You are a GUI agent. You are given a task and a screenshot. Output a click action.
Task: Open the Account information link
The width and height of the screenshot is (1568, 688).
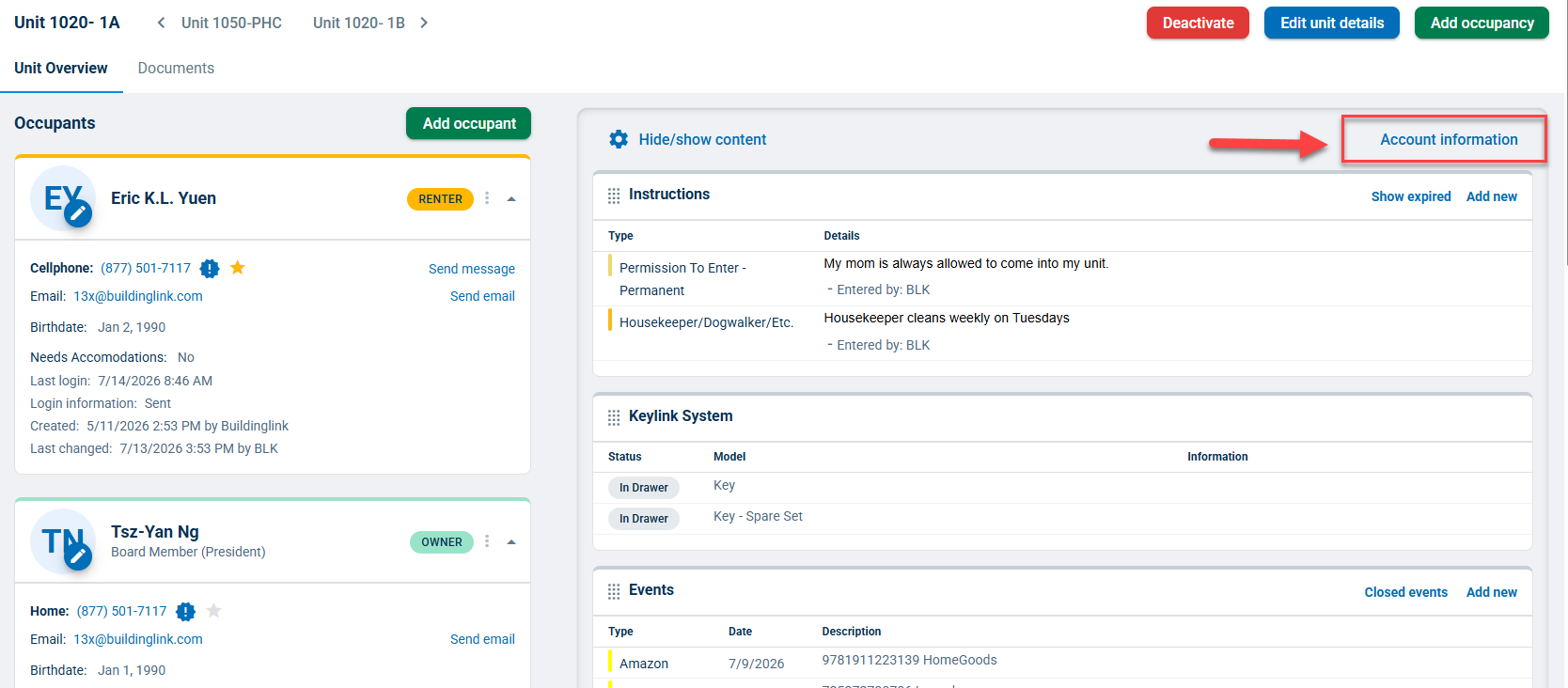pyautogui.click(x=1449, y=139)
